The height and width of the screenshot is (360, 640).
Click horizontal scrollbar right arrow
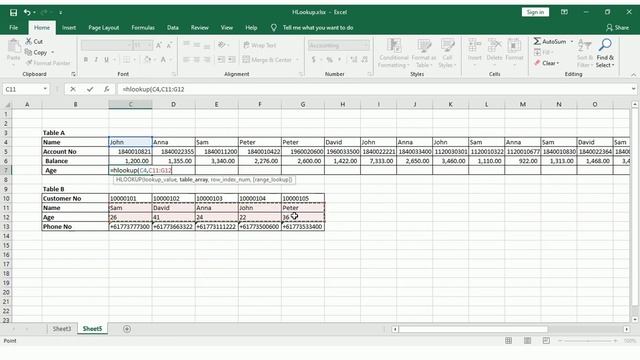tap(626, 329)
